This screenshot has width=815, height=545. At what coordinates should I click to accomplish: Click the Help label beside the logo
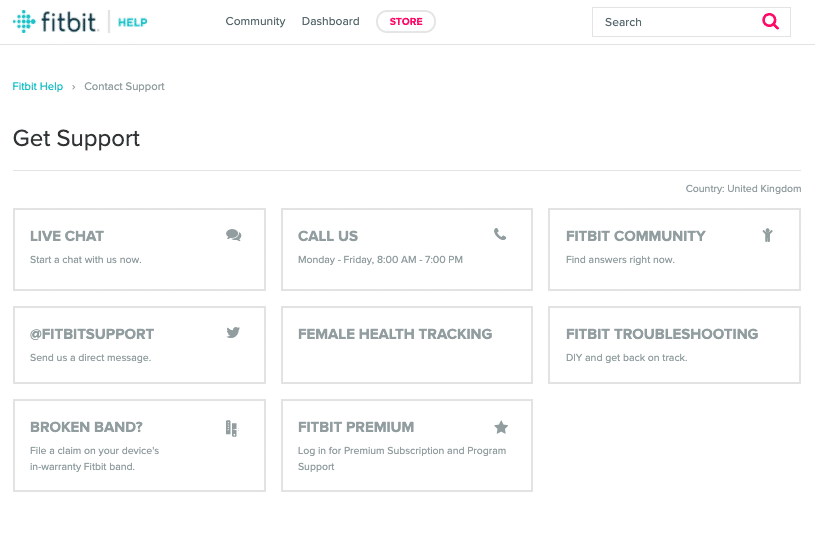[x=132, y=22]
